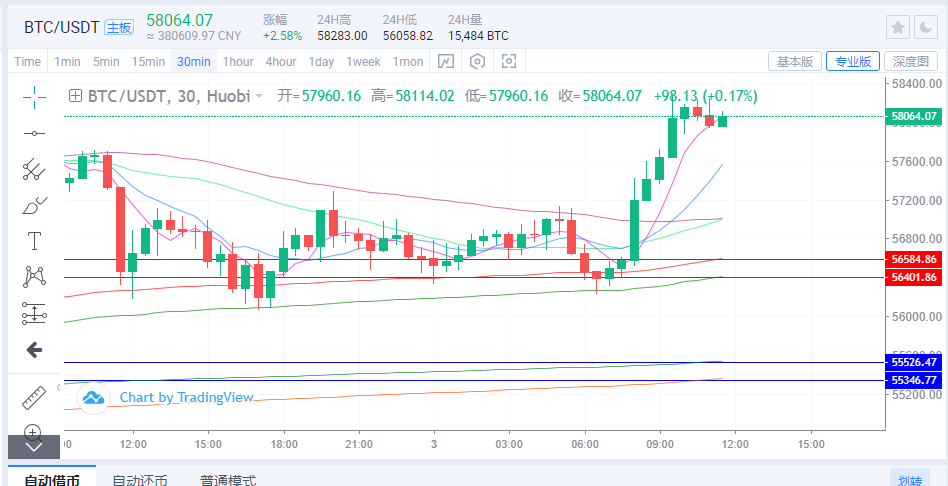Image resolution: width=948 pixels, height=486 pixels.
Task: Choose the brush drawing tool
Action: (x=35, y=206)
